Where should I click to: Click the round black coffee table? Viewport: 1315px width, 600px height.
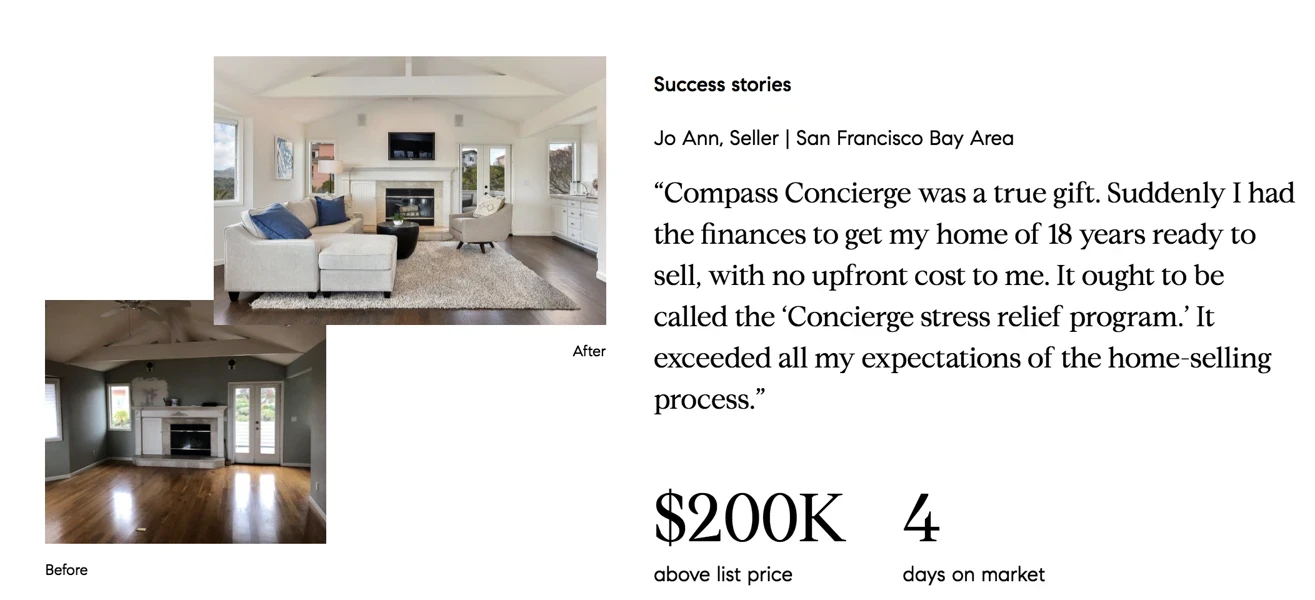397,241
